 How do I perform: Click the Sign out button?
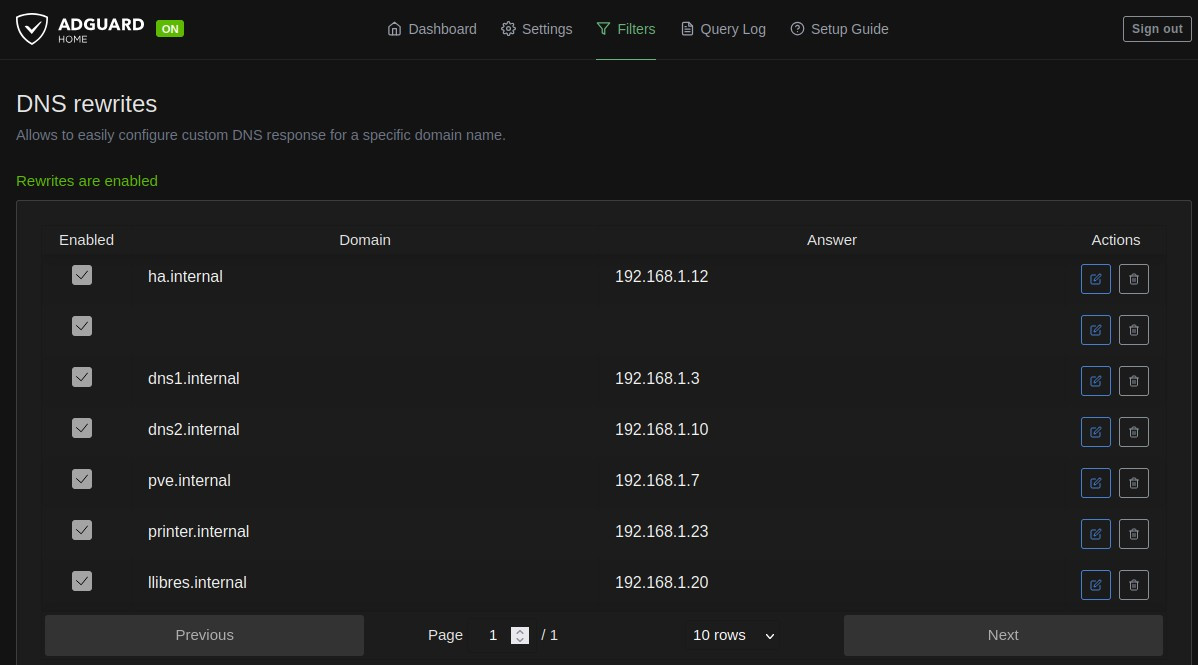click(1156, 29)
